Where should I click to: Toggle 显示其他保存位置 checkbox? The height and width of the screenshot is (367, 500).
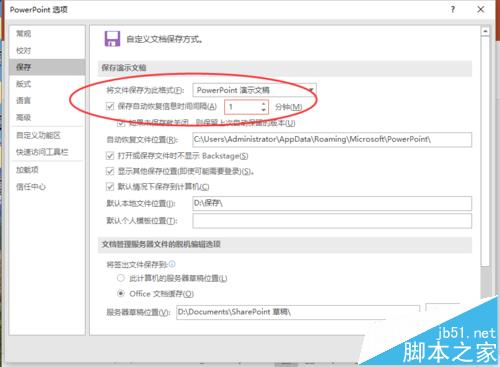[110, 171]
